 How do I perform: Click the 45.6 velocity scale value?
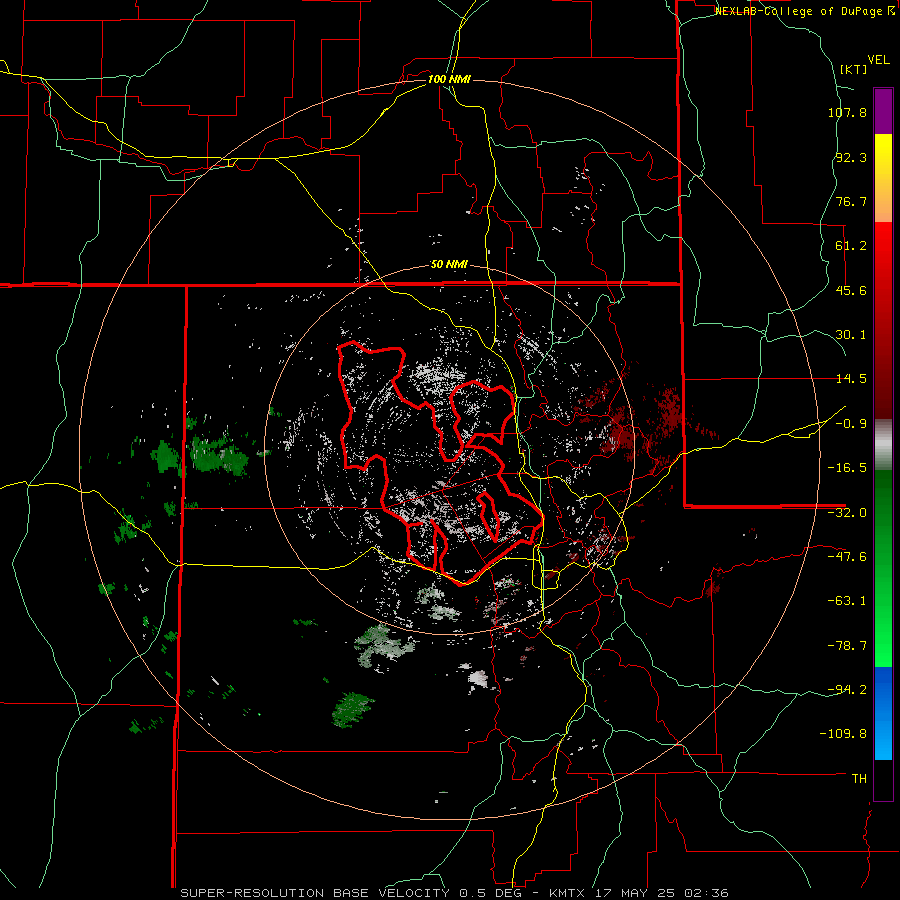pyautogui.click(x=851, y=290)
